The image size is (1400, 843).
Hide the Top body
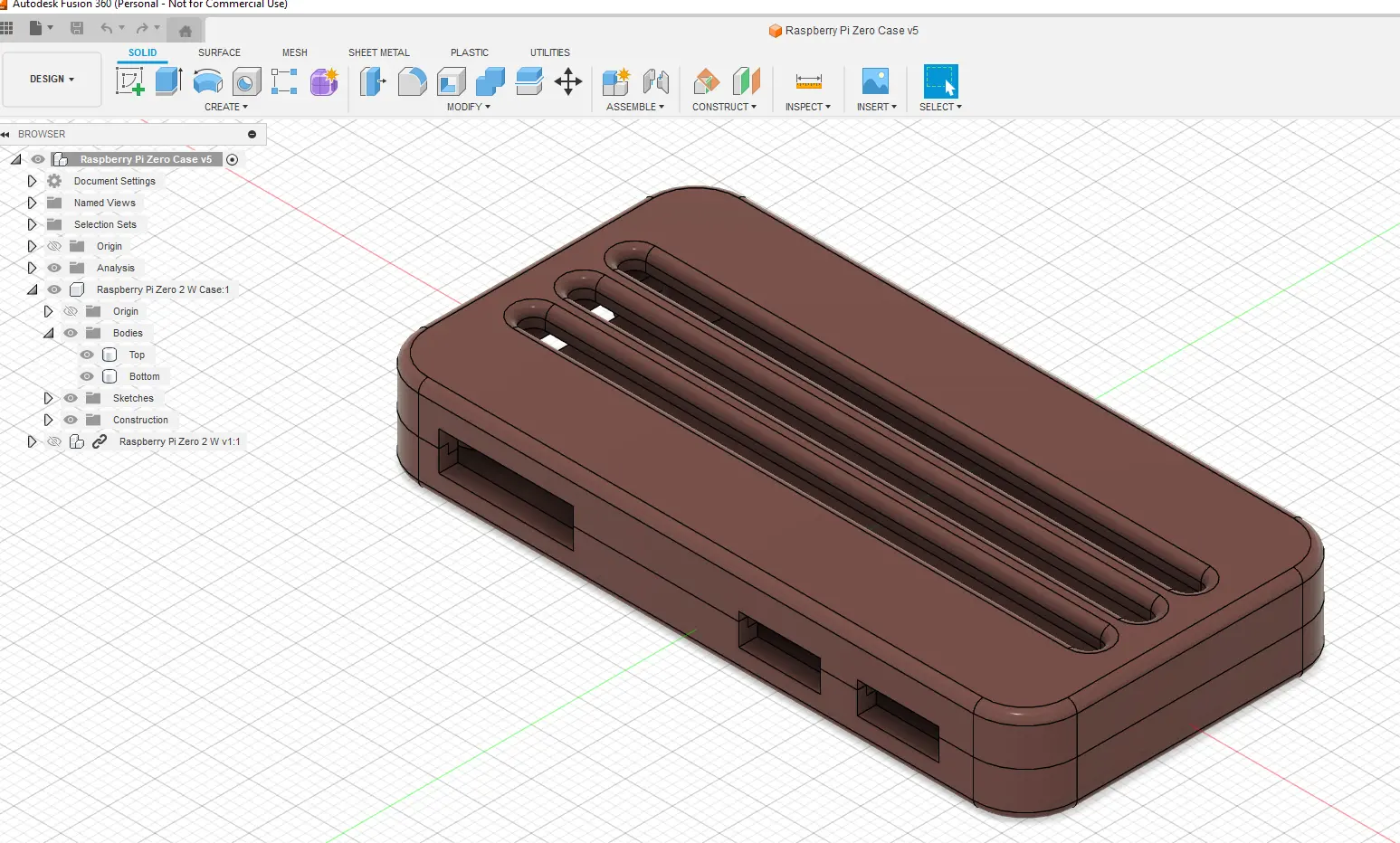(87, 355)
